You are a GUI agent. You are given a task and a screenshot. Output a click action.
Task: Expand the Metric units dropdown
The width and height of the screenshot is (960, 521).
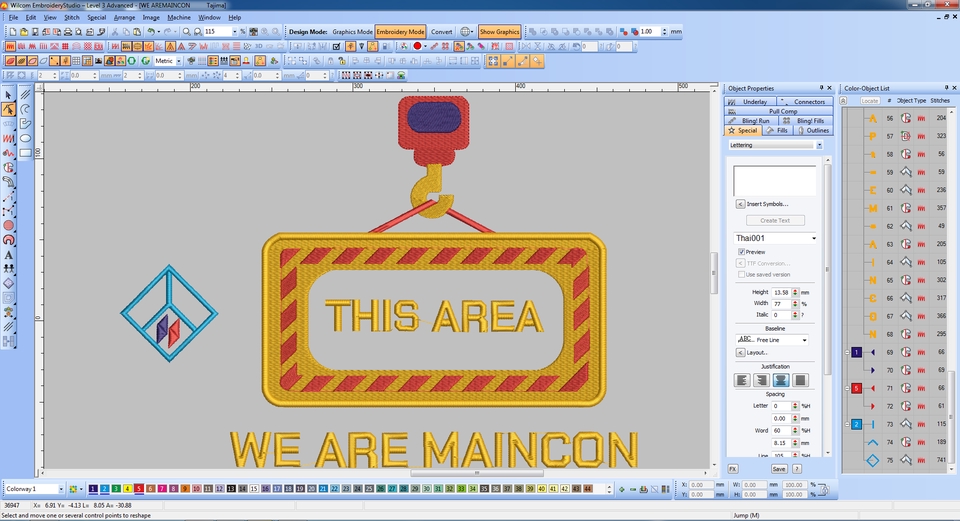click(x=168, y=61)
